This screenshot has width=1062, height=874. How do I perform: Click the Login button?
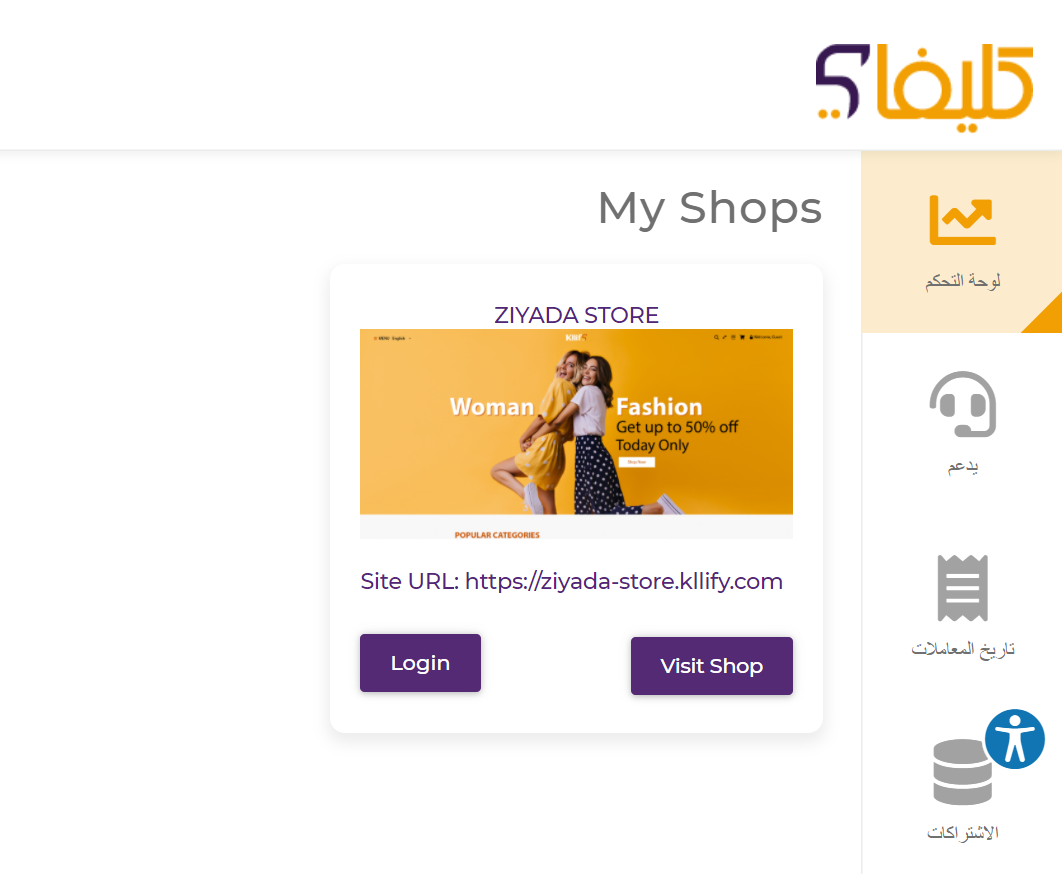pos(421,663)
